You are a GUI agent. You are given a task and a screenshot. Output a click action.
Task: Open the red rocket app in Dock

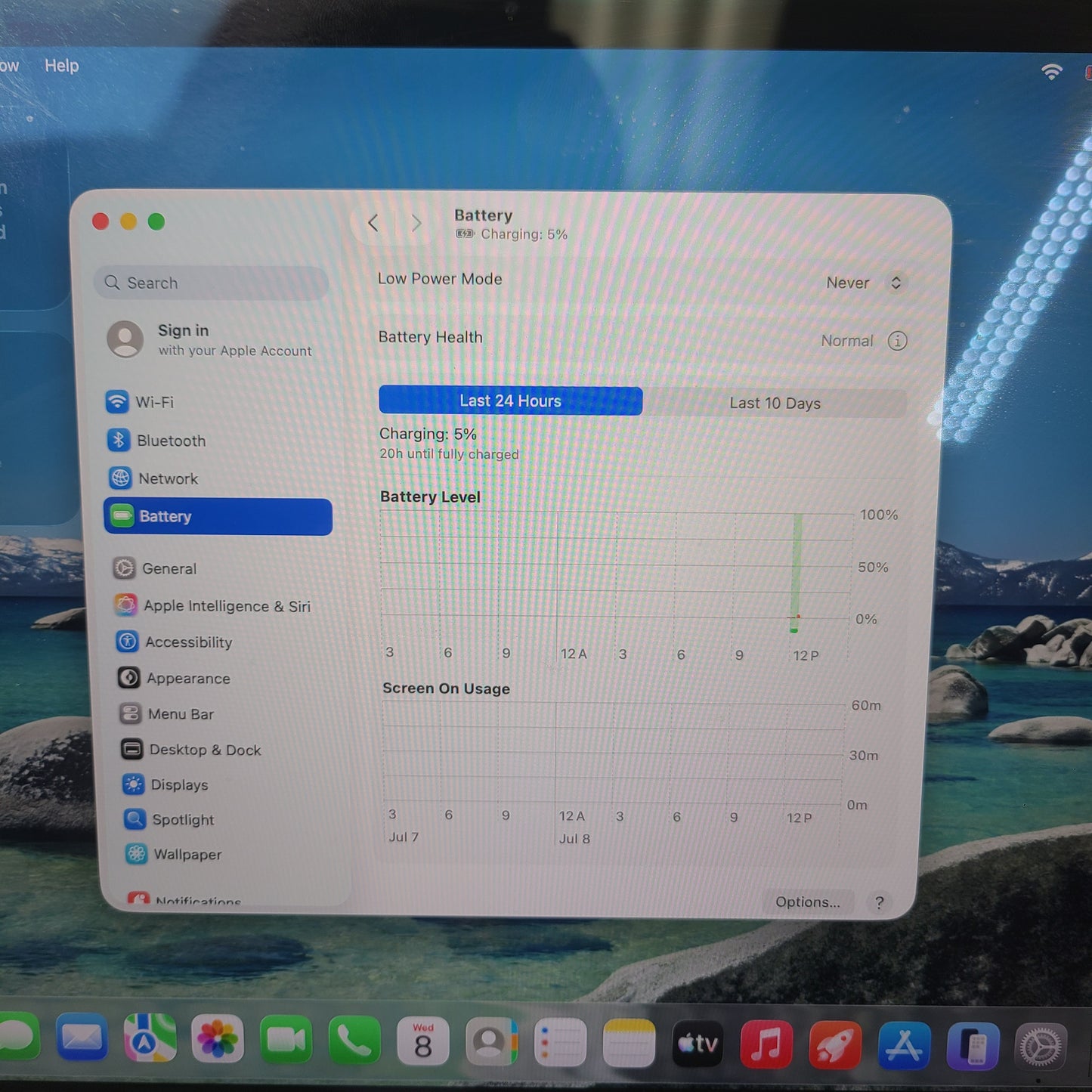(835, 1046)
